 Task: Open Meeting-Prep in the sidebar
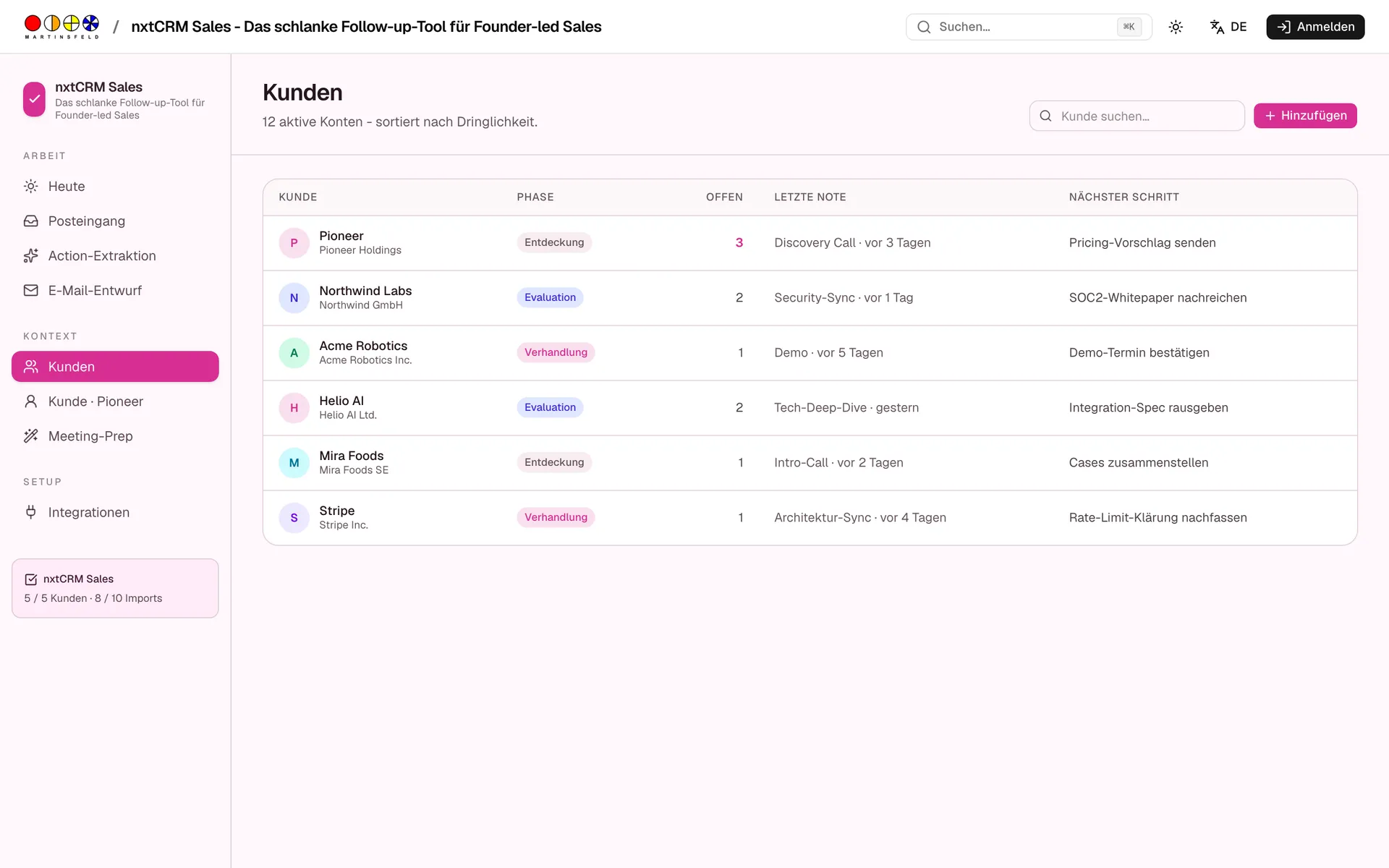coord(115,436)
